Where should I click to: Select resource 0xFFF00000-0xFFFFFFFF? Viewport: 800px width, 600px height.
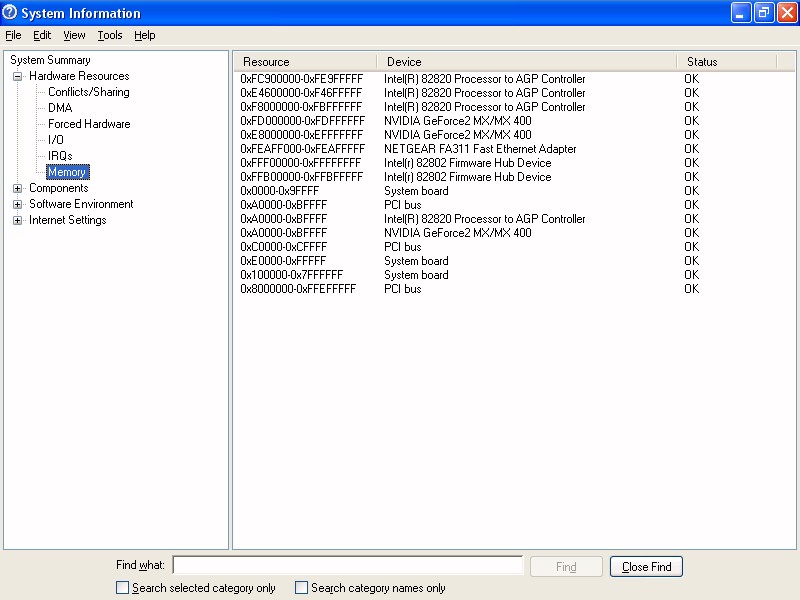301,163
